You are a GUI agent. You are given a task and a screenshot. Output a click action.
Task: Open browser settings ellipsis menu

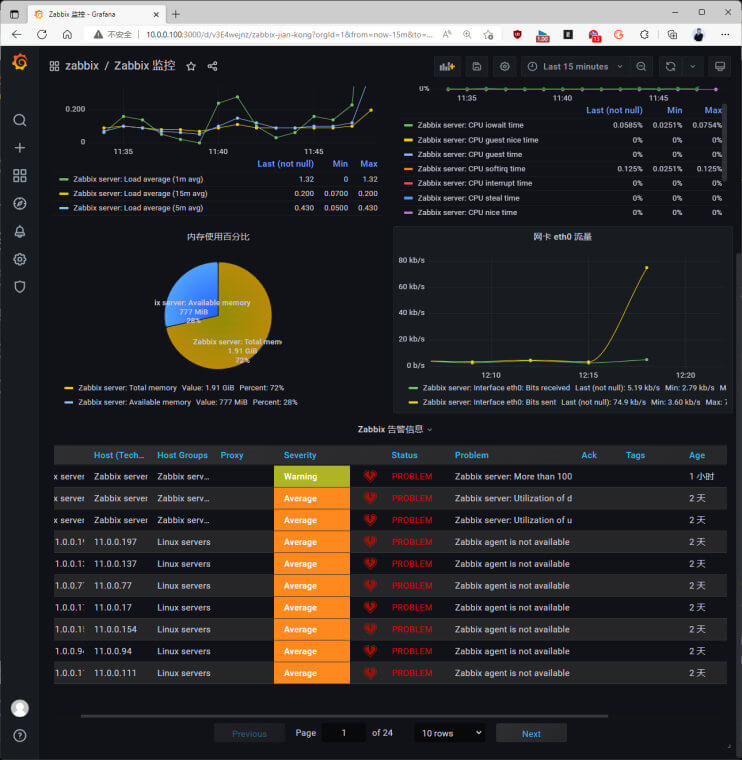coord(725,34)
